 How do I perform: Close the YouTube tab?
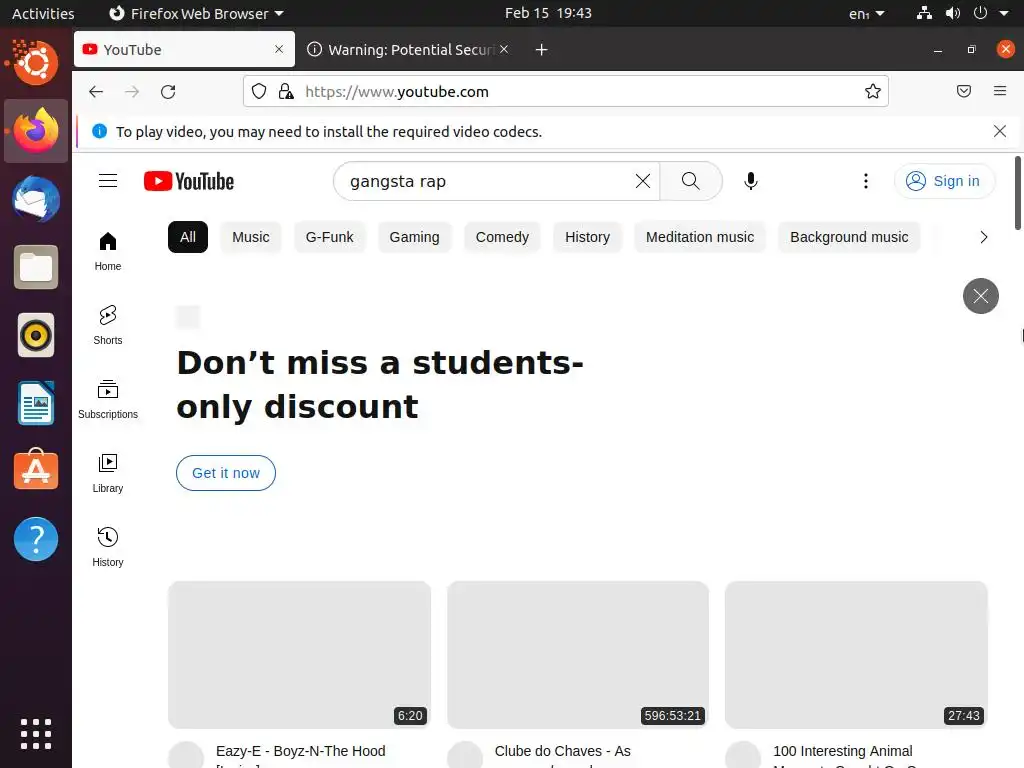tap(279, 50)
